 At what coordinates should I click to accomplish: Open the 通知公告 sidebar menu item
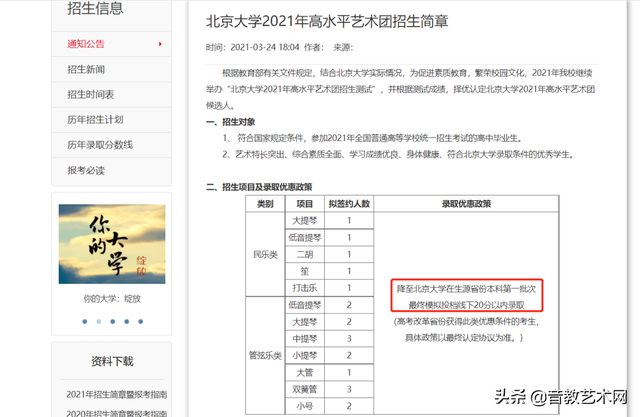click(x=111, y=44)
